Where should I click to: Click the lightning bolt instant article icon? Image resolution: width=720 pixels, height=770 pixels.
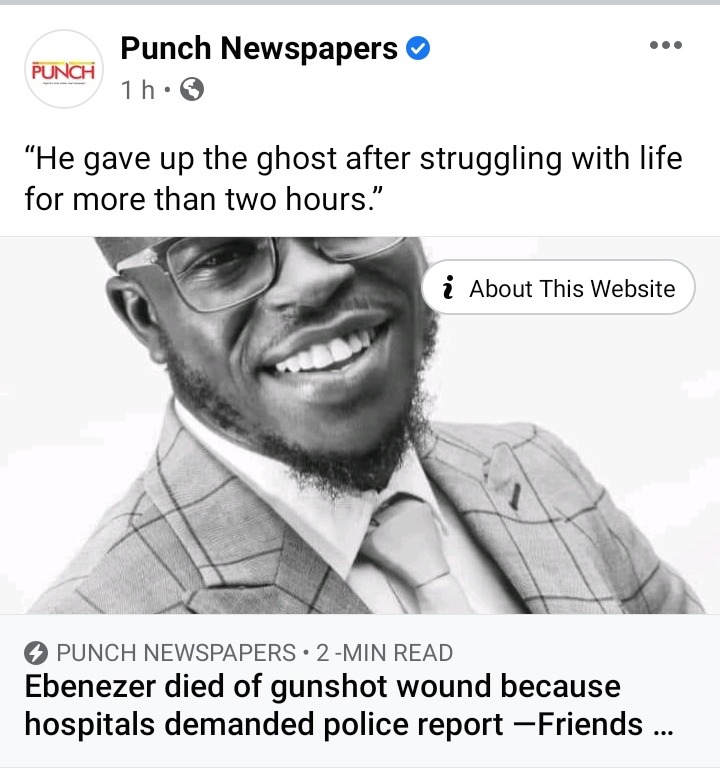[36, 654]
